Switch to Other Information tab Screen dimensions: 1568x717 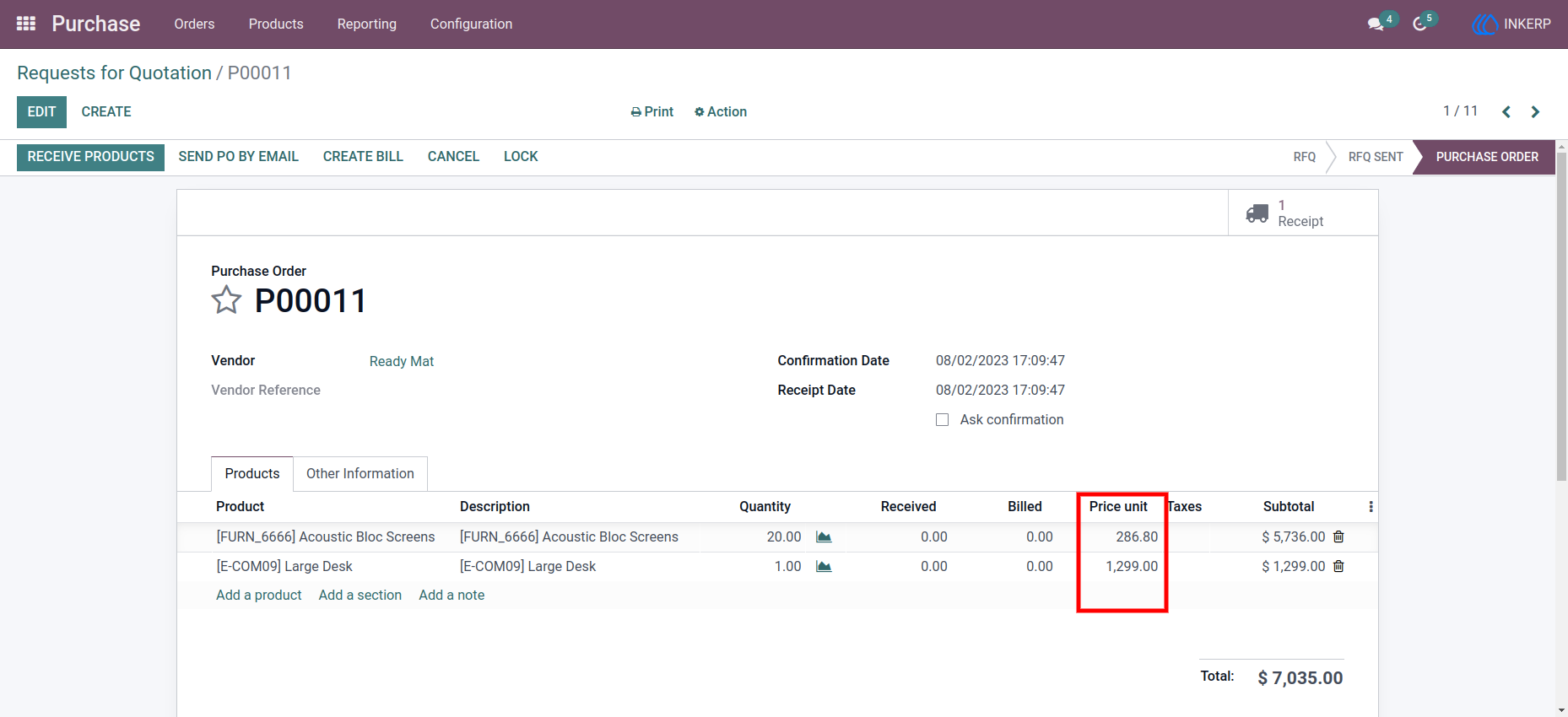point(360,474)
